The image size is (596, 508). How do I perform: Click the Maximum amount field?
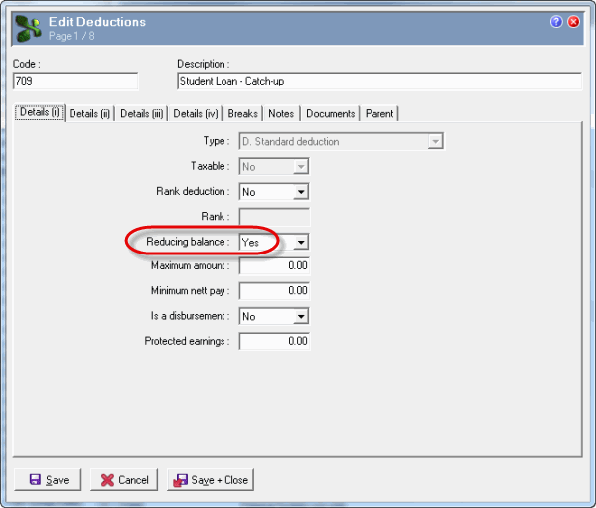pos(274,265)
